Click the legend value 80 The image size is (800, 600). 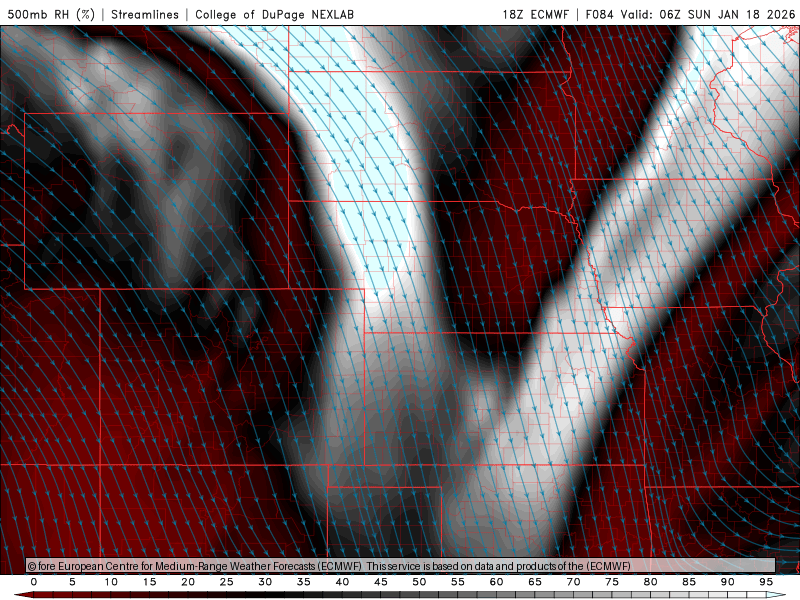pos(650,582)
